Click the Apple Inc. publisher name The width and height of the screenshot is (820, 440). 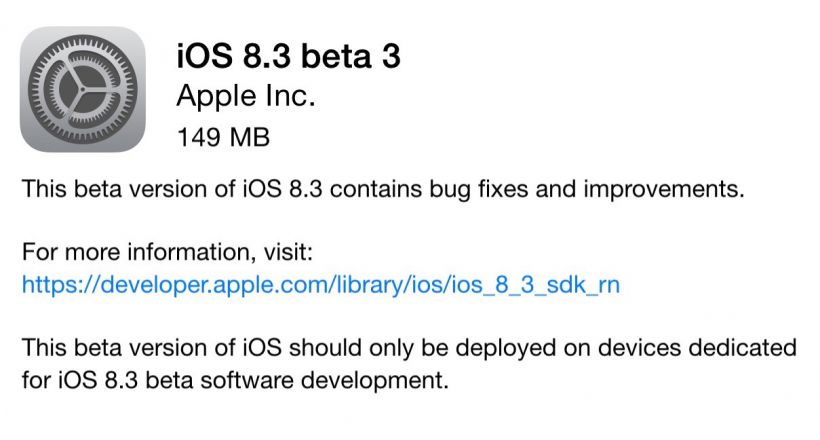[246, 96]
